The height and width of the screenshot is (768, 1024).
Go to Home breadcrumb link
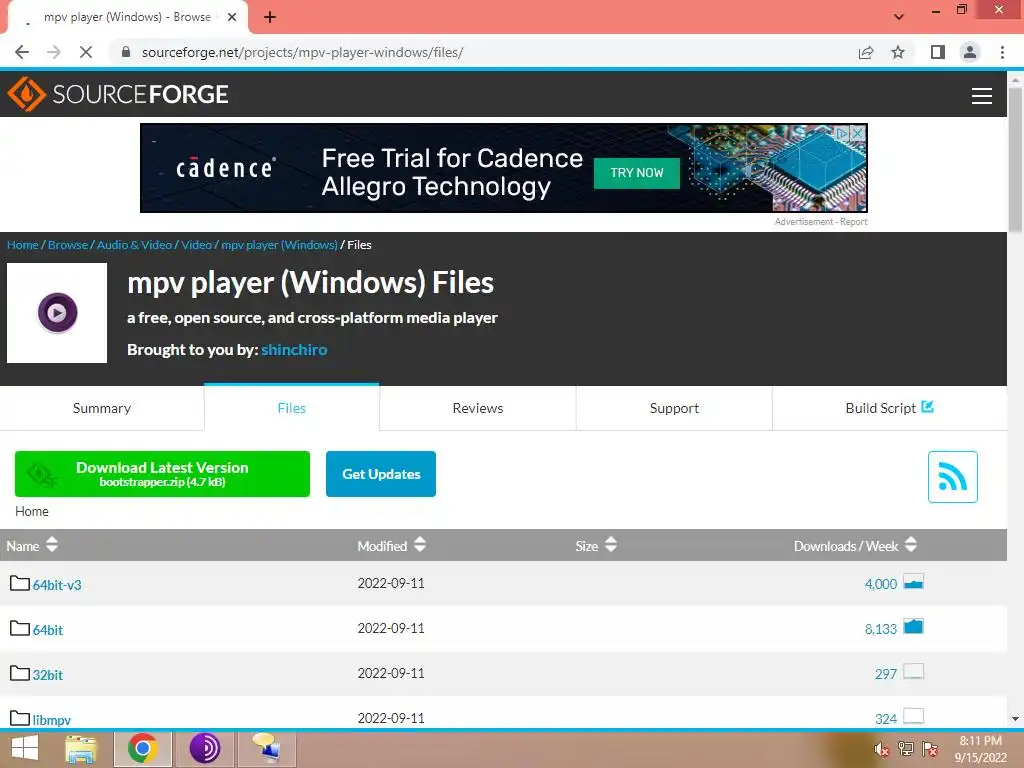coord(23,245)
